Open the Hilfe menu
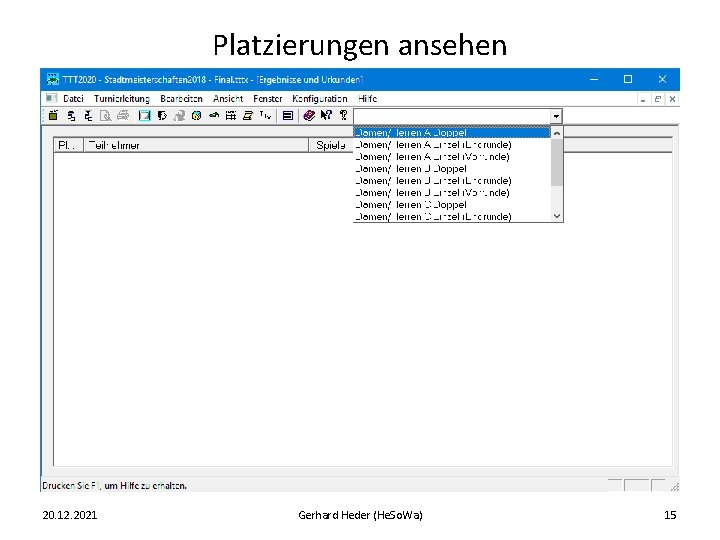The height and width of the screenshot is (540, 720). point(367,99)
